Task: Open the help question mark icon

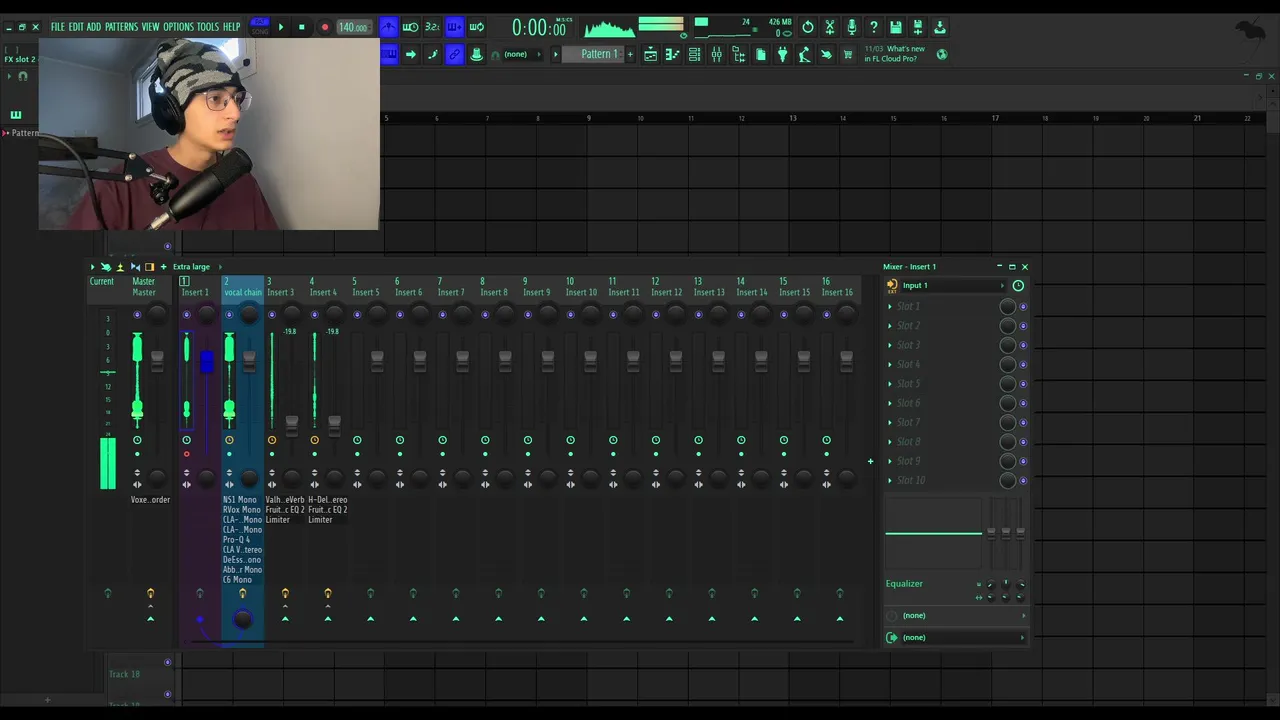Action: 873,27
